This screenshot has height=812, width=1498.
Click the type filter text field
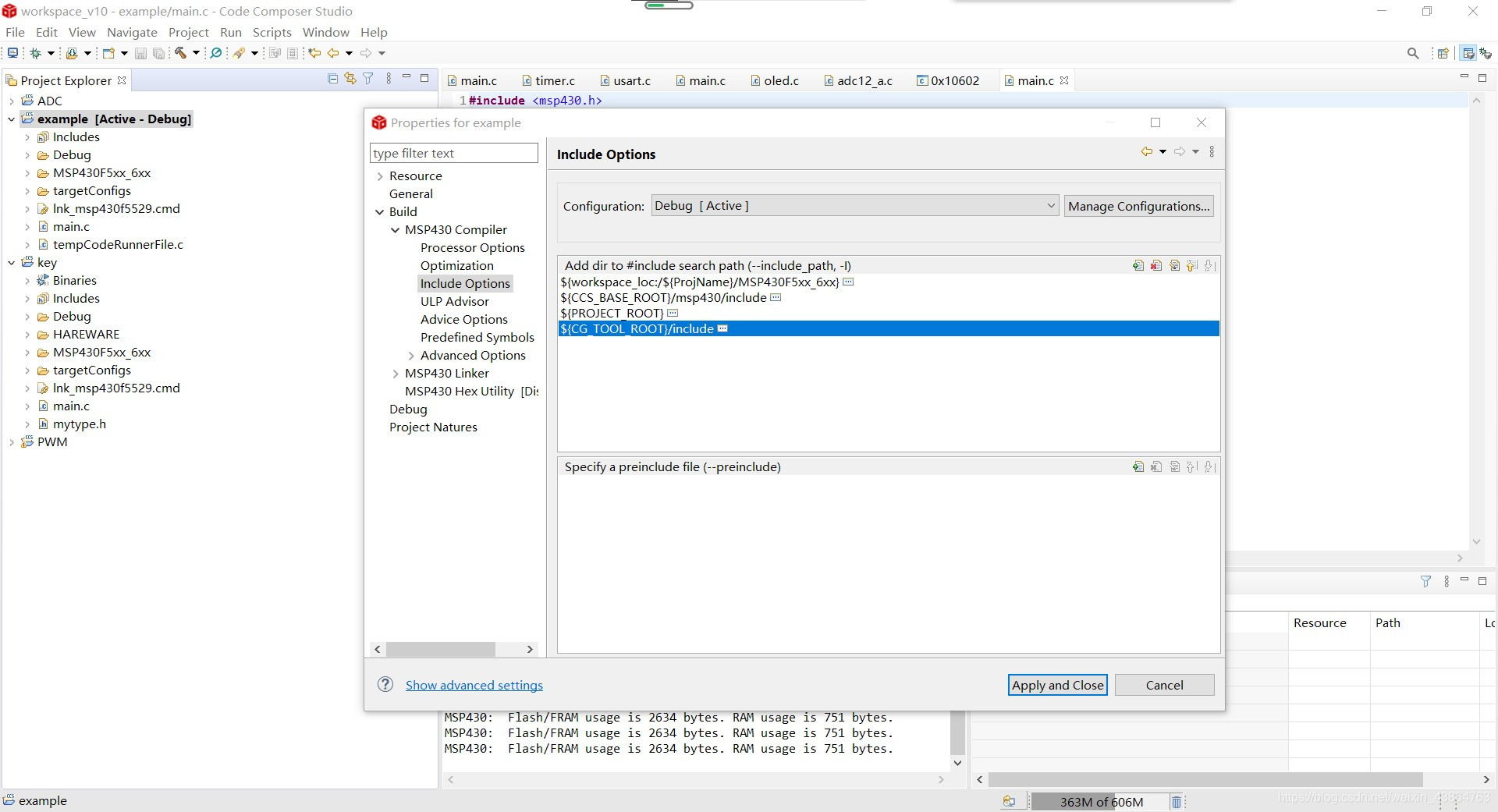click(453, 153)
